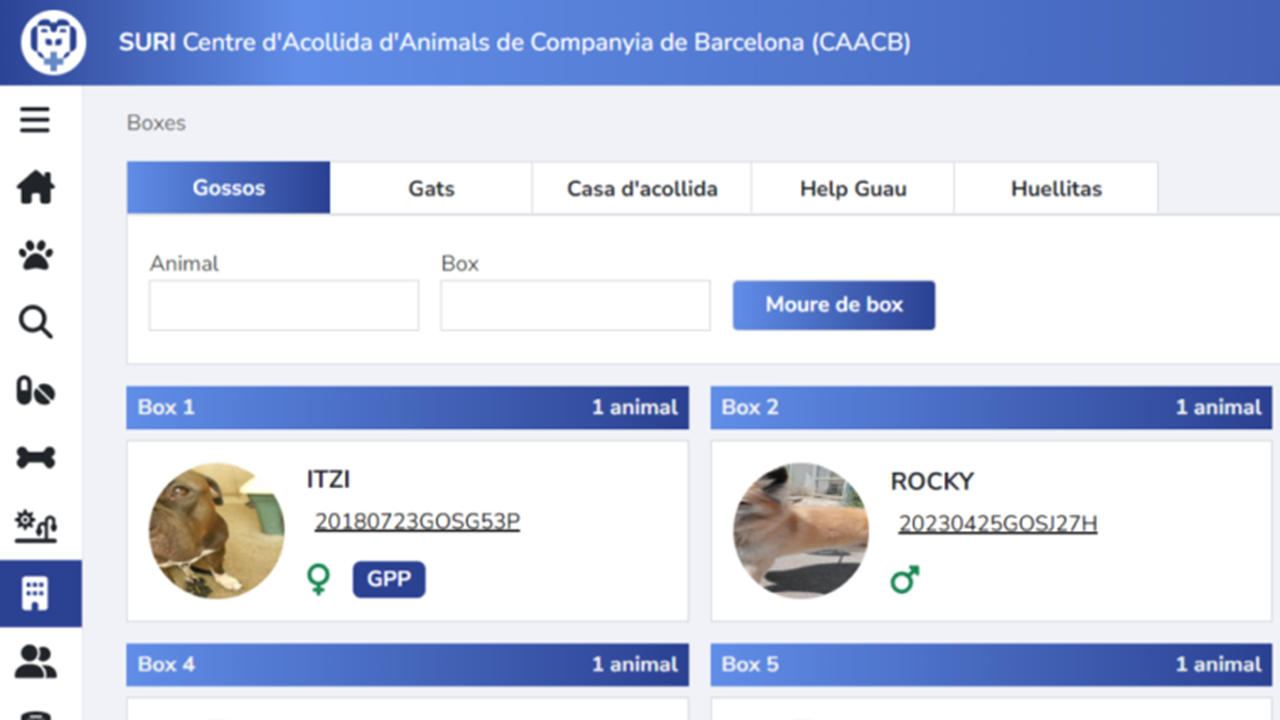
Task: Open ROCKY's record link 20230425GOSJ27H
Action: (x=997, y=524)
